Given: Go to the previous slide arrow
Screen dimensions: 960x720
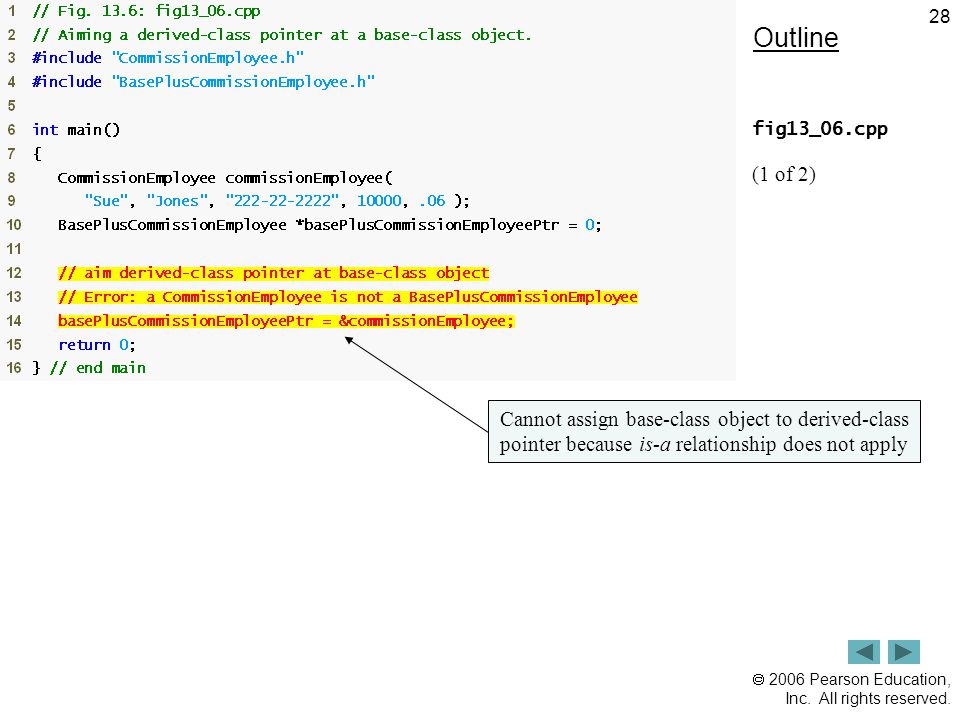Looking at the screenshot, I should (x=863, y=652).
